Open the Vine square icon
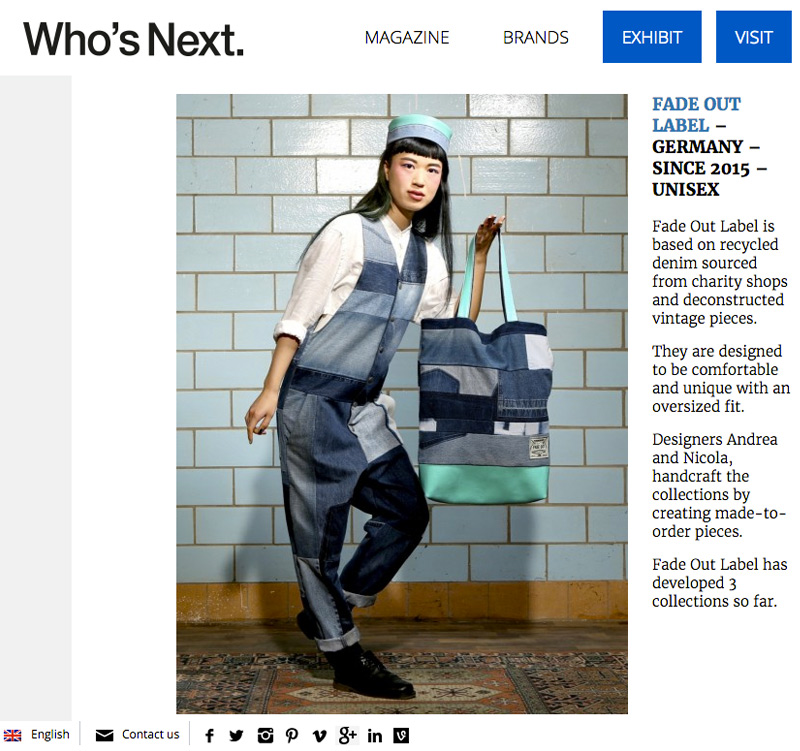This screenshot has width=800, height=751. click(401, 735)
